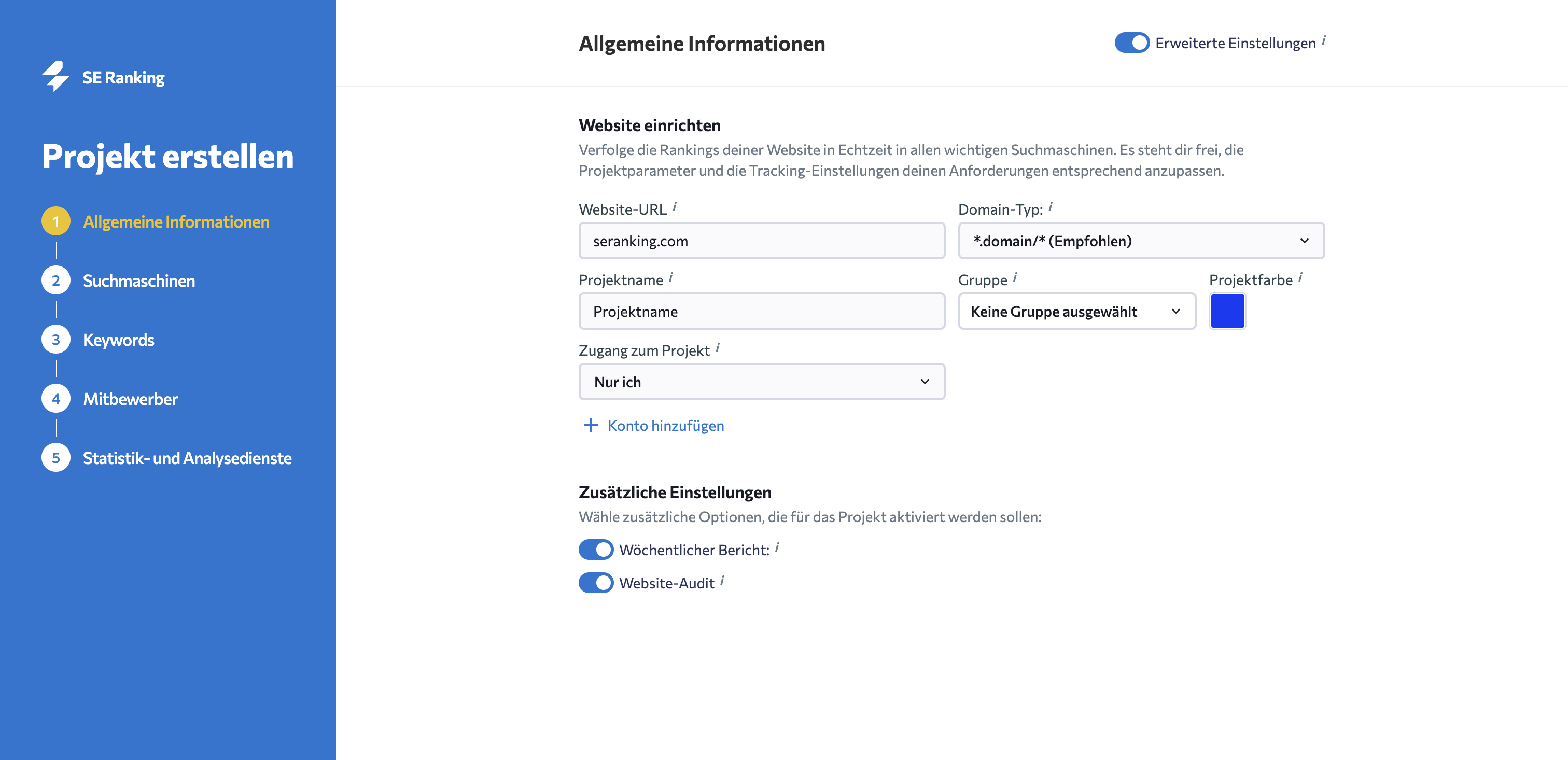Turn off the Website-Audit toggle
This screenshot has width=1568, height=760.
tap(596, 583)
